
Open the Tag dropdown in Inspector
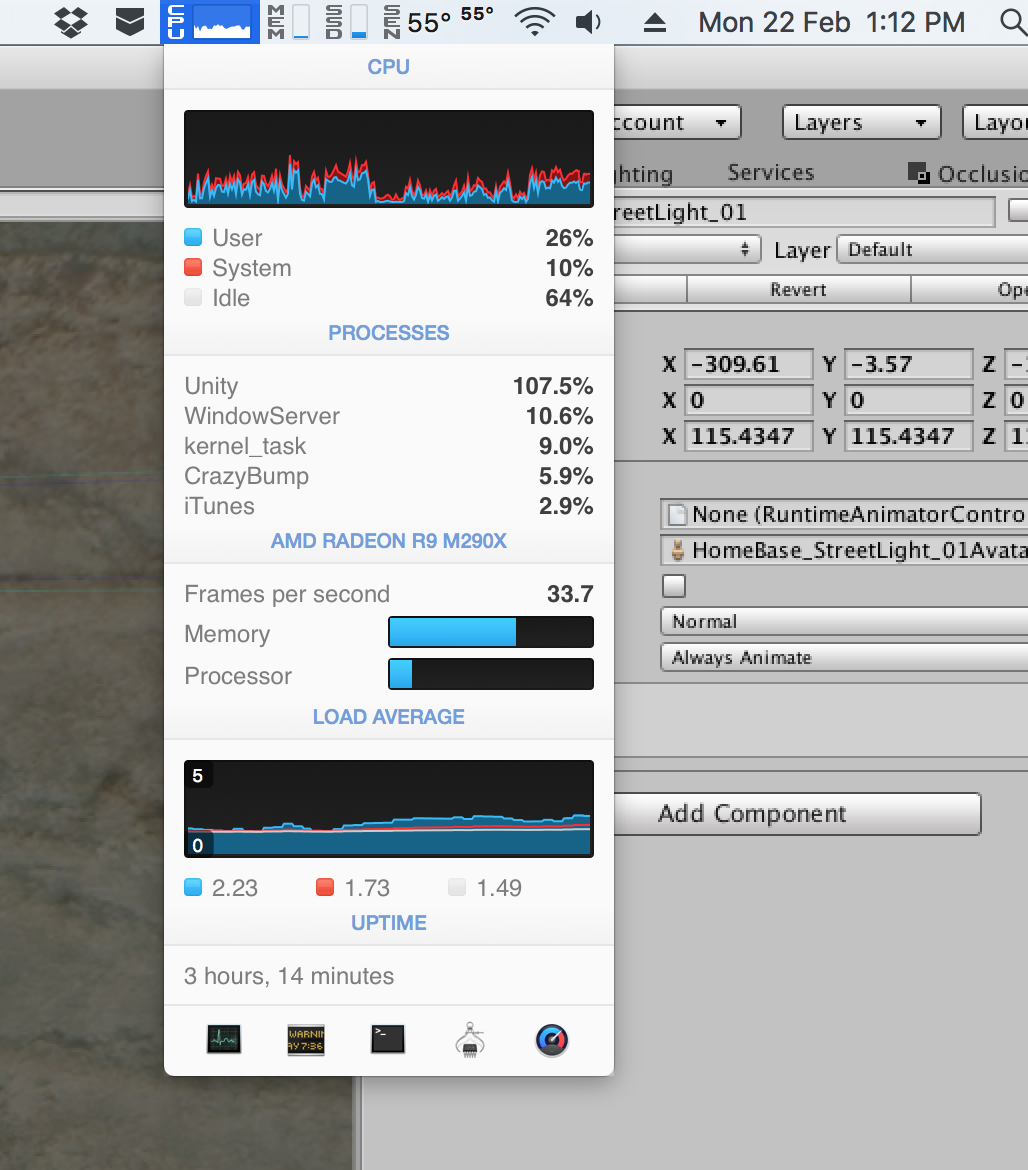pos(687,249)
